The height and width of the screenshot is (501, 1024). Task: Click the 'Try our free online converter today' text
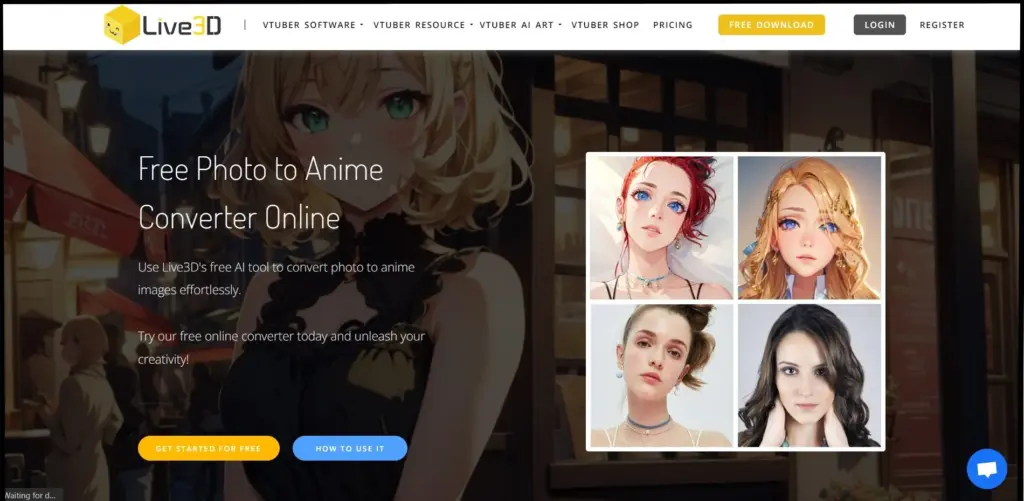point(281,347)
